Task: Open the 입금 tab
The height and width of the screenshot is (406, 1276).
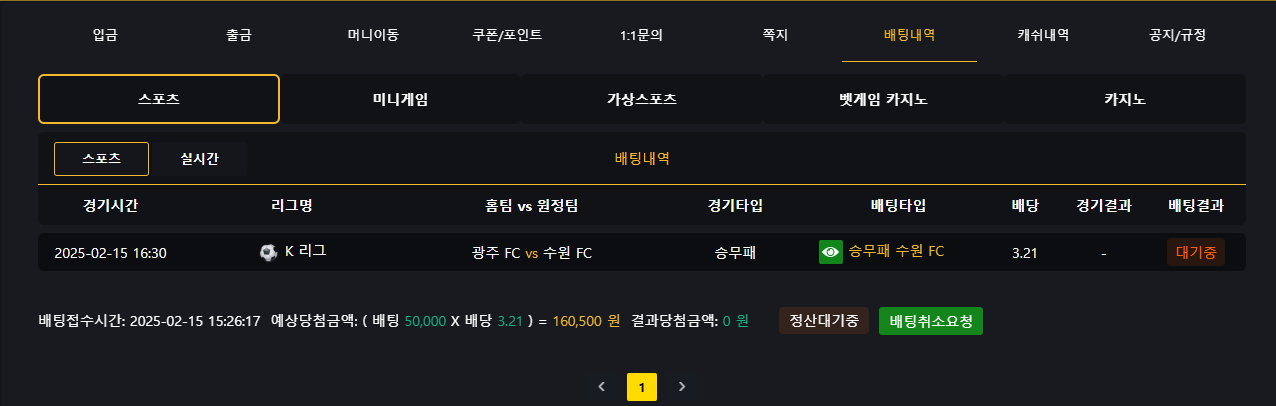Action: (x=105, y=35)
